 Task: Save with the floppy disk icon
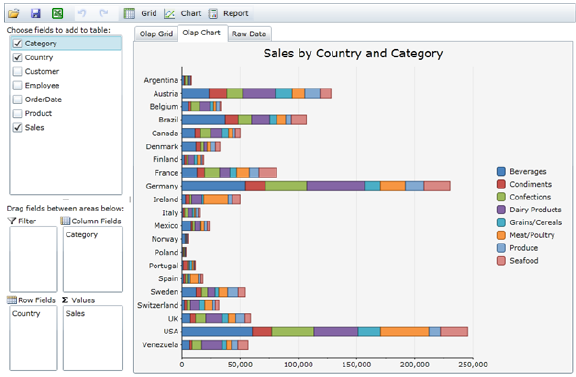36,14
